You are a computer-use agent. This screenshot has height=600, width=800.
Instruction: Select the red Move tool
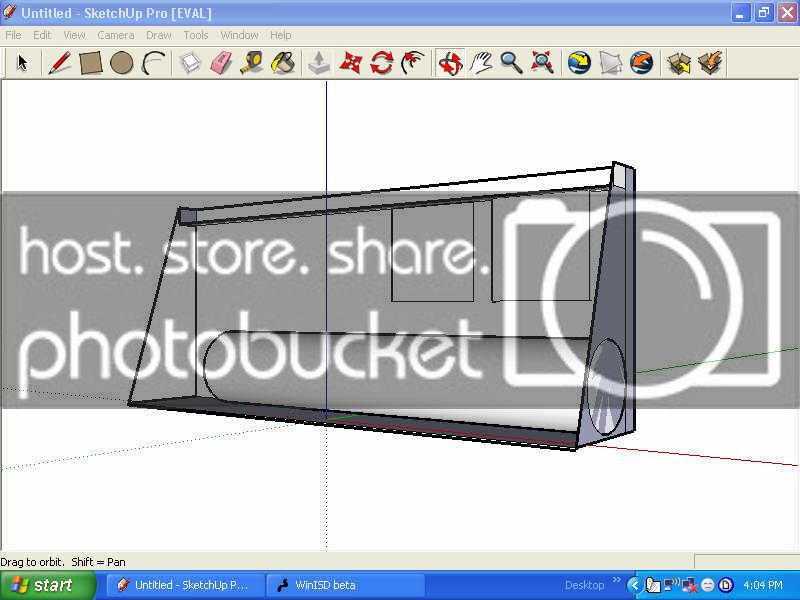point(351,63)
